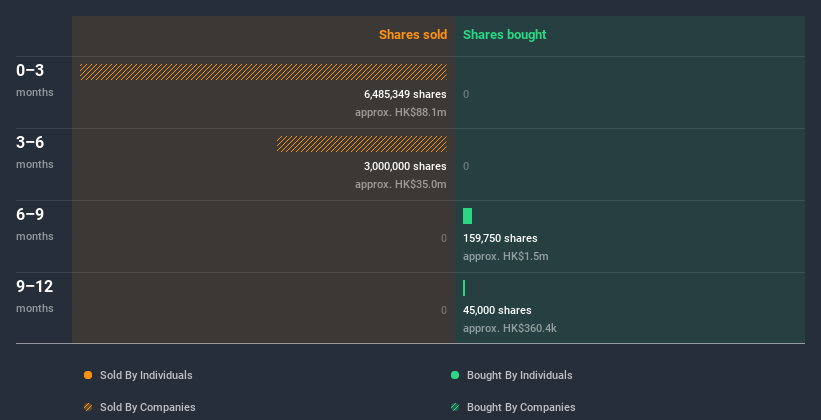Click the hatched Bought By Companies legend icon
Viewport: 821px width, 420px height.
[455, 407]
